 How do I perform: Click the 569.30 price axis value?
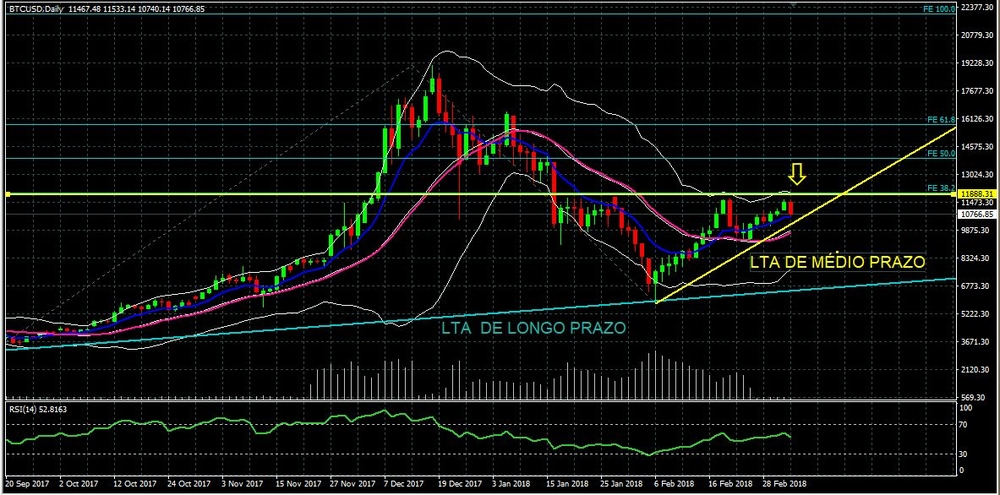[974, 397]
